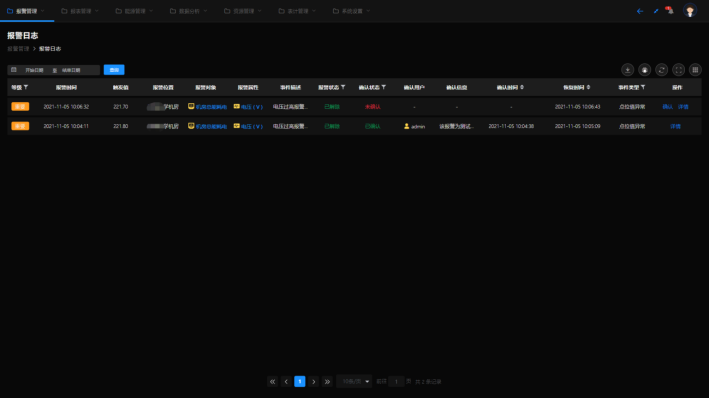709x399 pixels.
Task: Click the start date input field
Action: tap(34, 70)
